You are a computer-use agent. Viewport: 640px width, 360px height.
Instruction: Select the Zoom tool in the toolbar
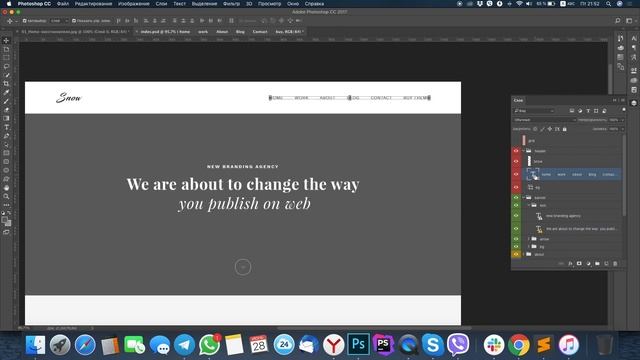[6, 196]
